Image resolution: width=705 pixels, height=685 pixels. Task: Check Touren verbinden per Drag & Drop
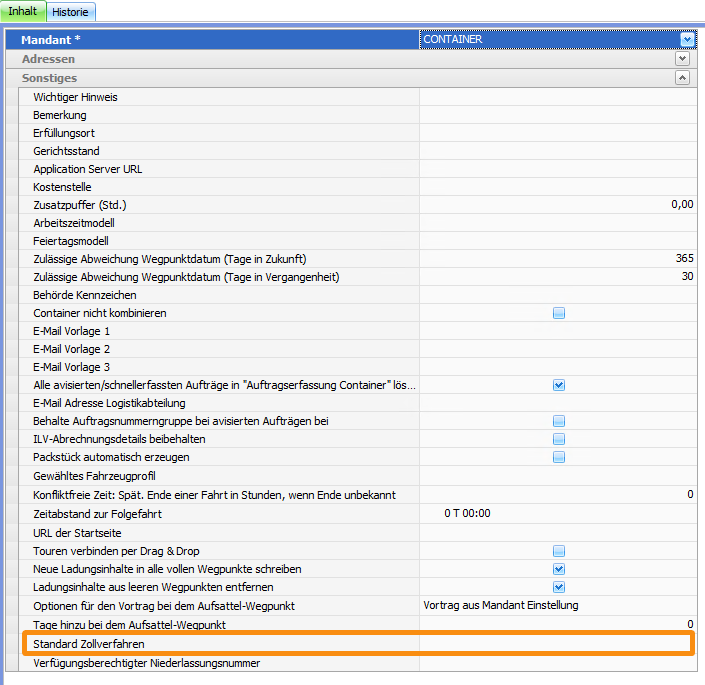(x=559, y=551)
